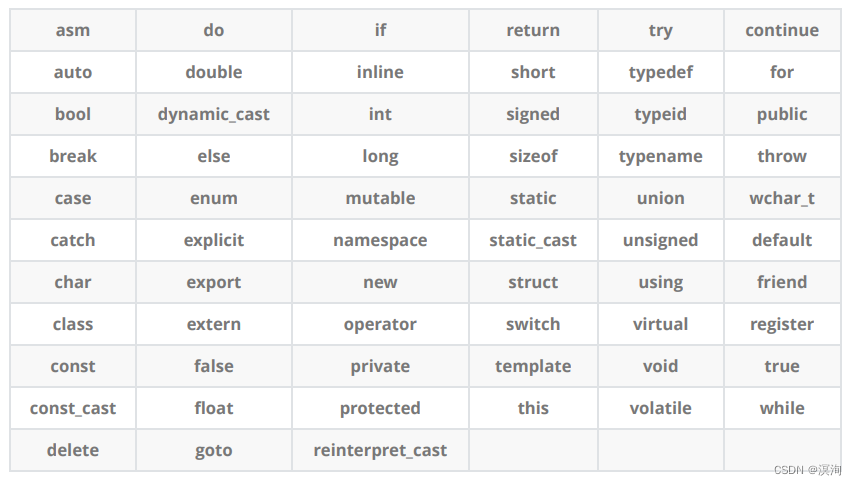This screenshot has height=485, width=856.
Task: Select the 'goto' table cell
Action: [213, 450]
